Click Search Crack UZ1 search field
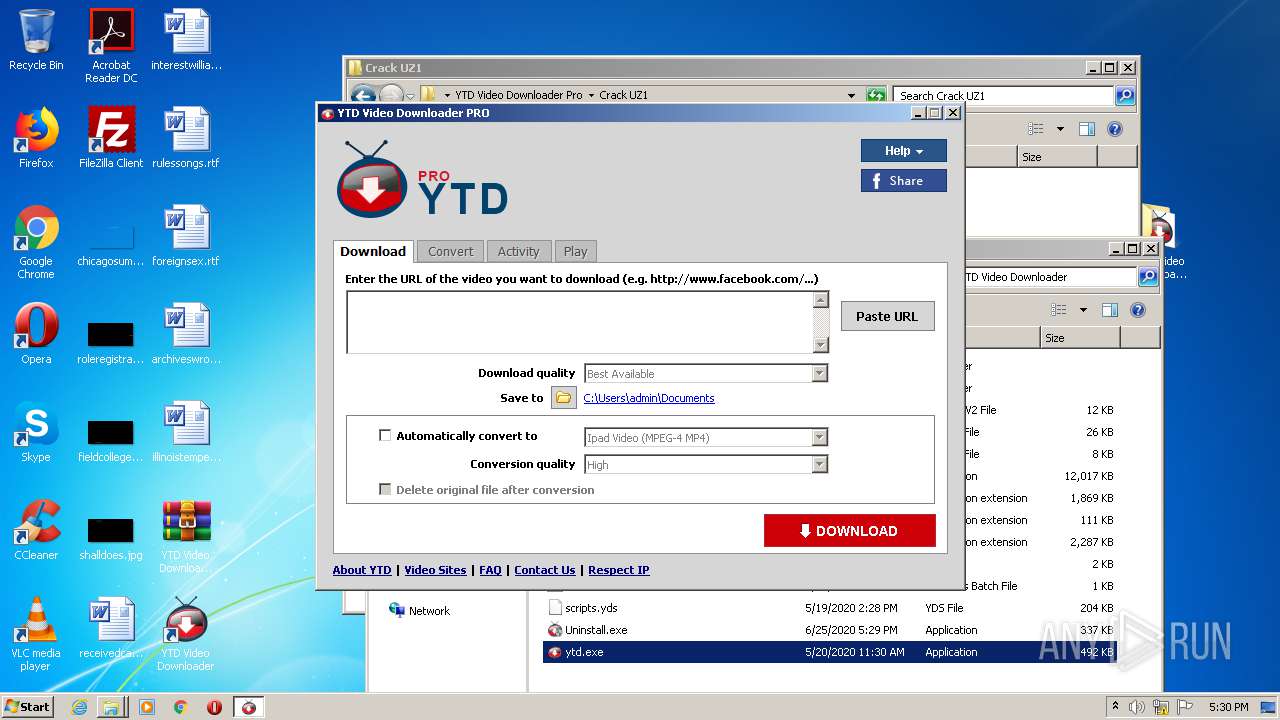Viewport: 1280px width, 720px height. 1003,96
